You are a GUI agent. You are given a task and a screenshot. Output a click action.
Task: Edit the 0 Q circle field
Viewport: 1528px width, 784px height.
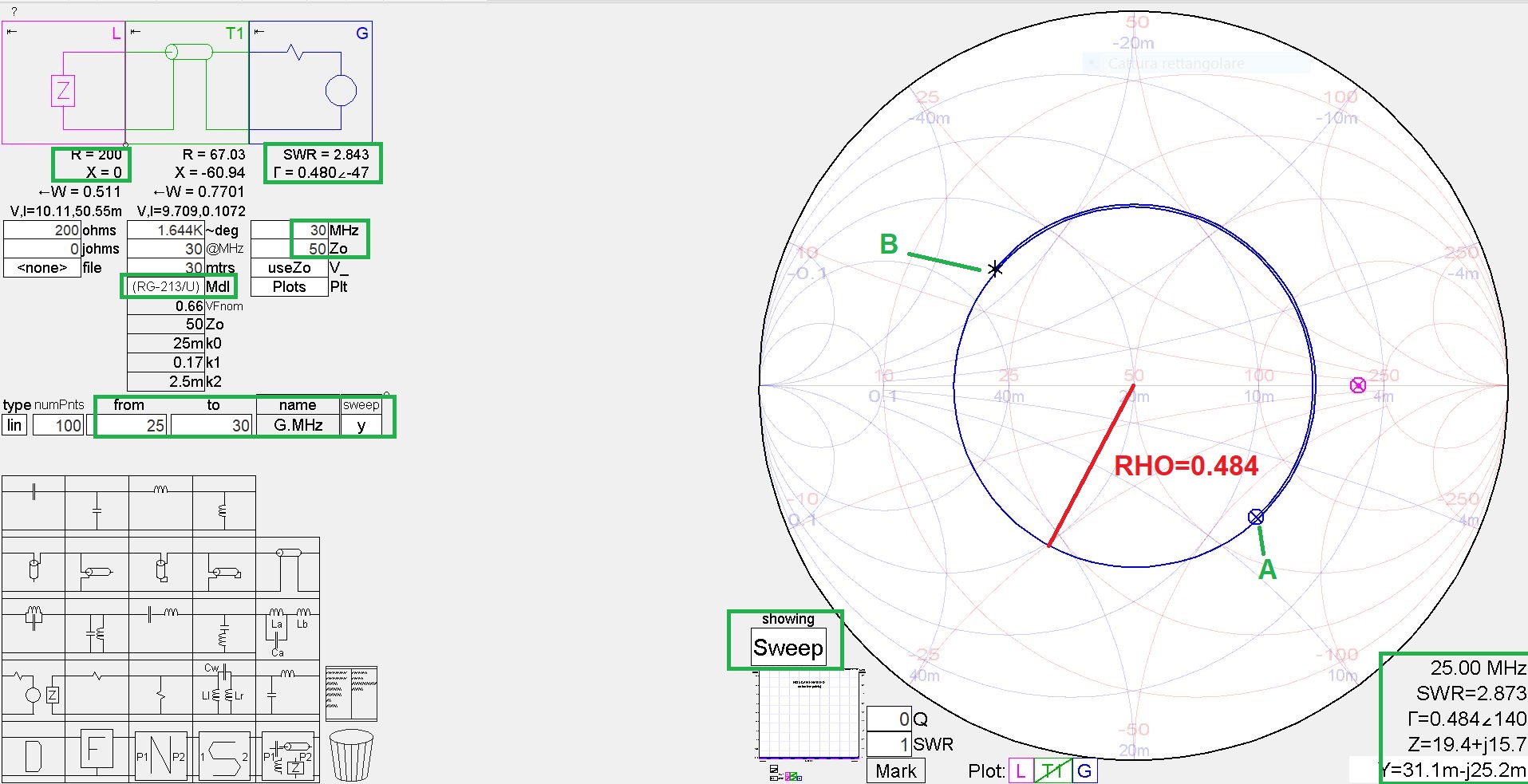[889, 719]
